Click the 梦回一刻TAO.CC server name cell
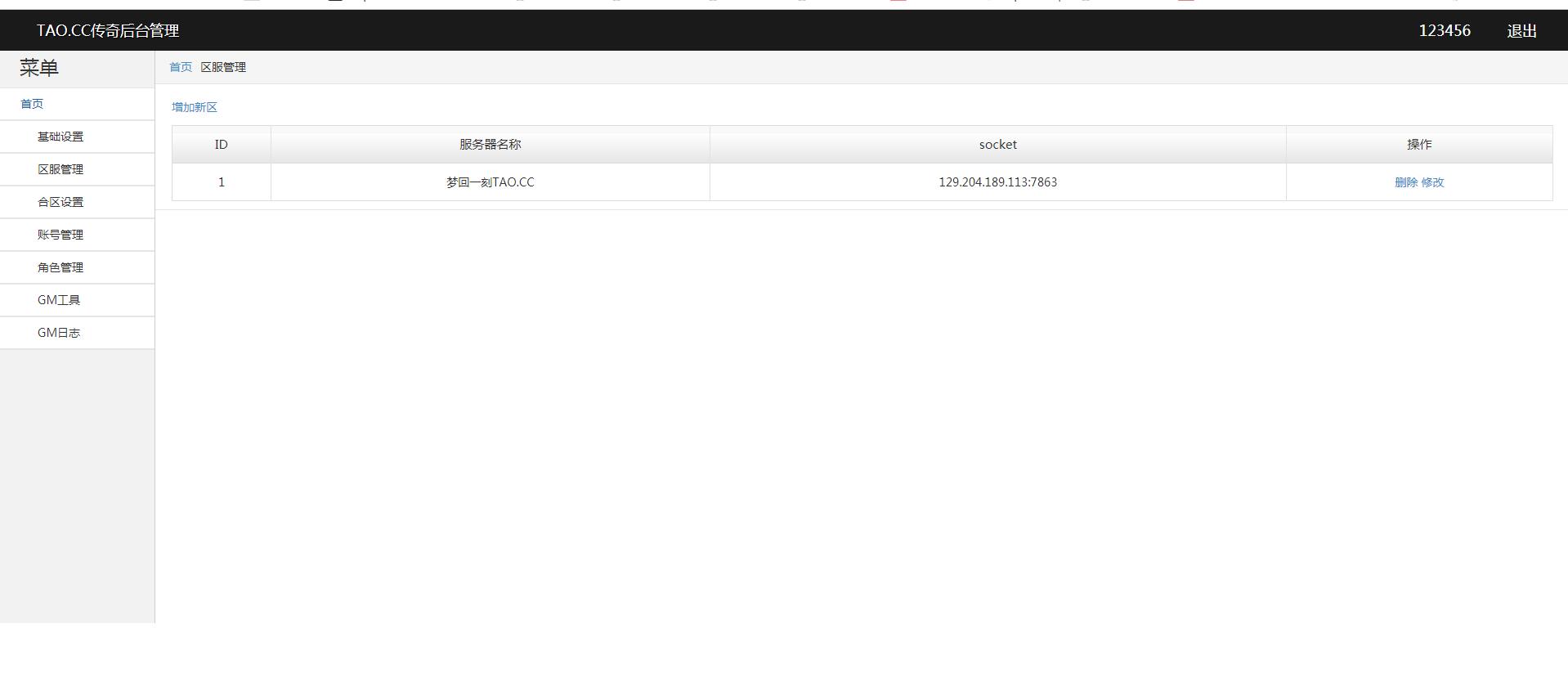1568x686 pixels. coord(490,182)
